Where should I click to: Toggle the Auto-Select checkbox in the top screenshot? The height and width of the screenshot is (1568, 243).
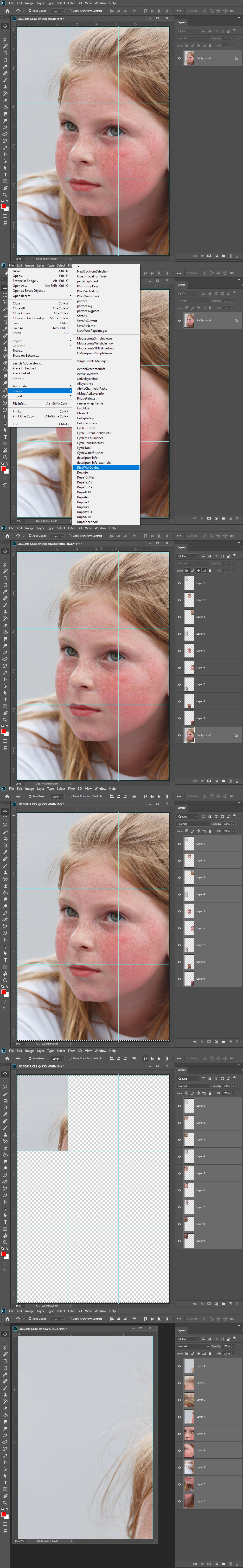[x=30, y=11]
